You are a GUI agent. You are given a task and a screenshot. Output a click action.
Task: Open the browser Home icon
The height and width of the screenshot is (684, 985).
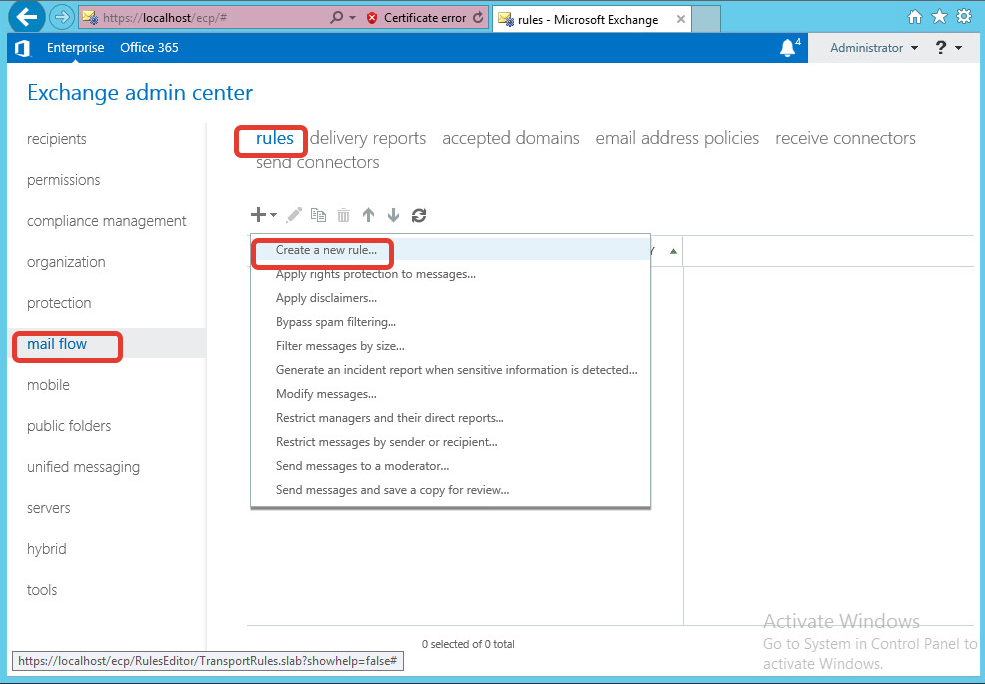915,17
